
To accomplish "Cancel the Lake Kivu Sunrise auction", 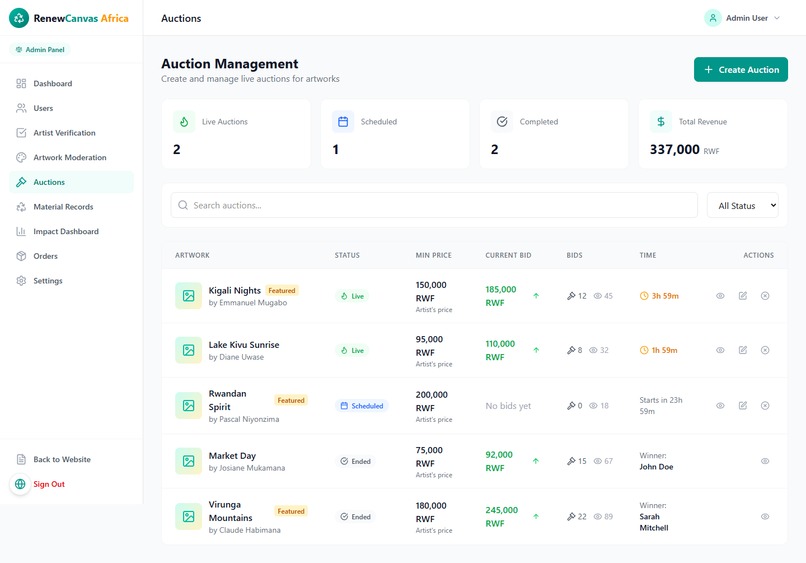I will [765, 350].
